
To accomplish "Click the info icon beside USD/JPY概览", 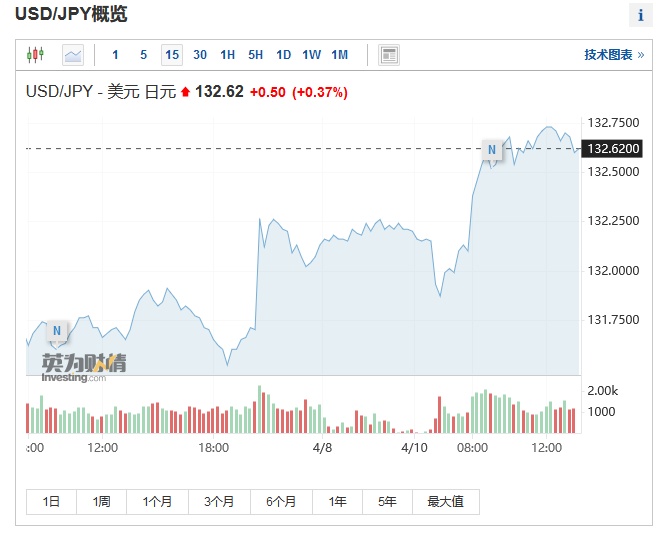I will [x=640, y=15].
